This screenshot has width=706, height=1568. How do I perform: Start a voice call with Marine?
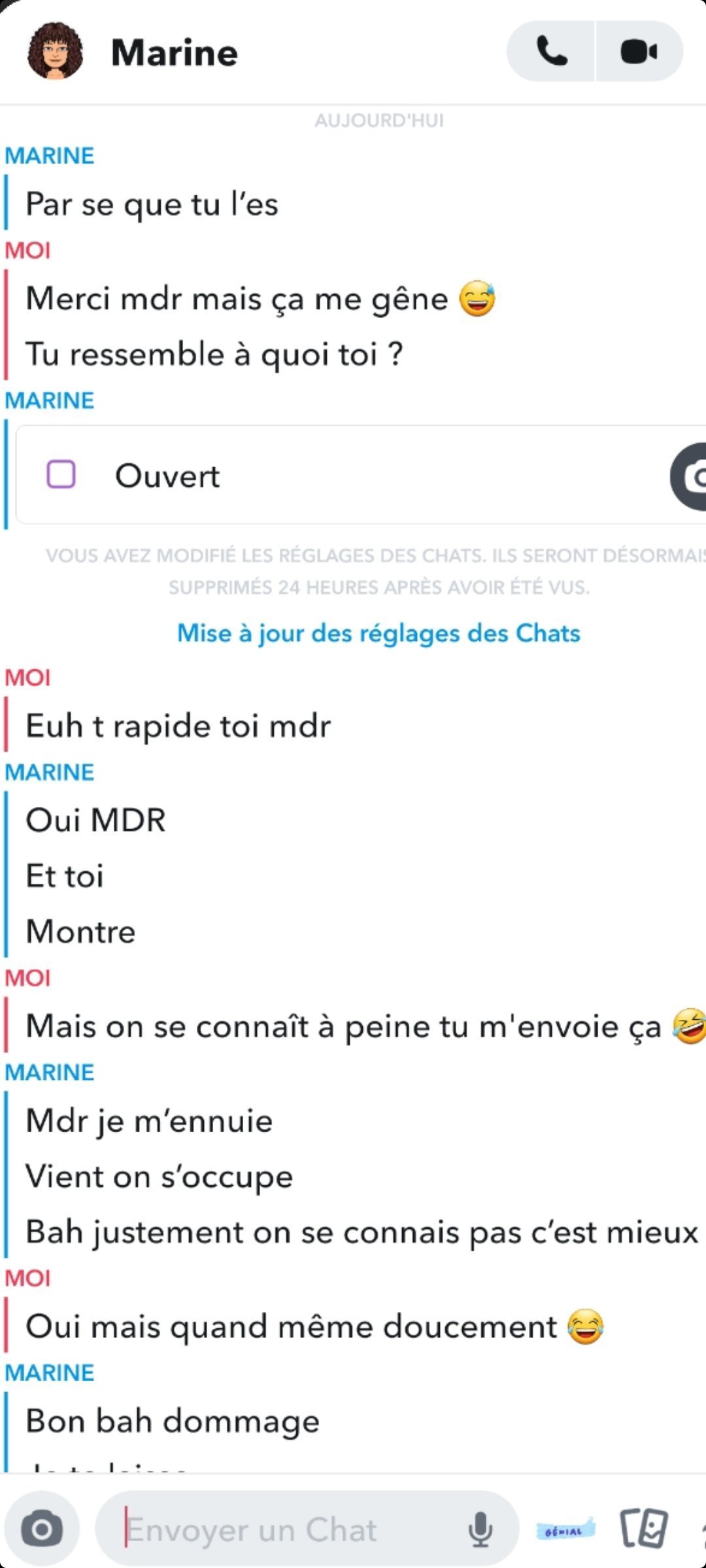point(551,51)
